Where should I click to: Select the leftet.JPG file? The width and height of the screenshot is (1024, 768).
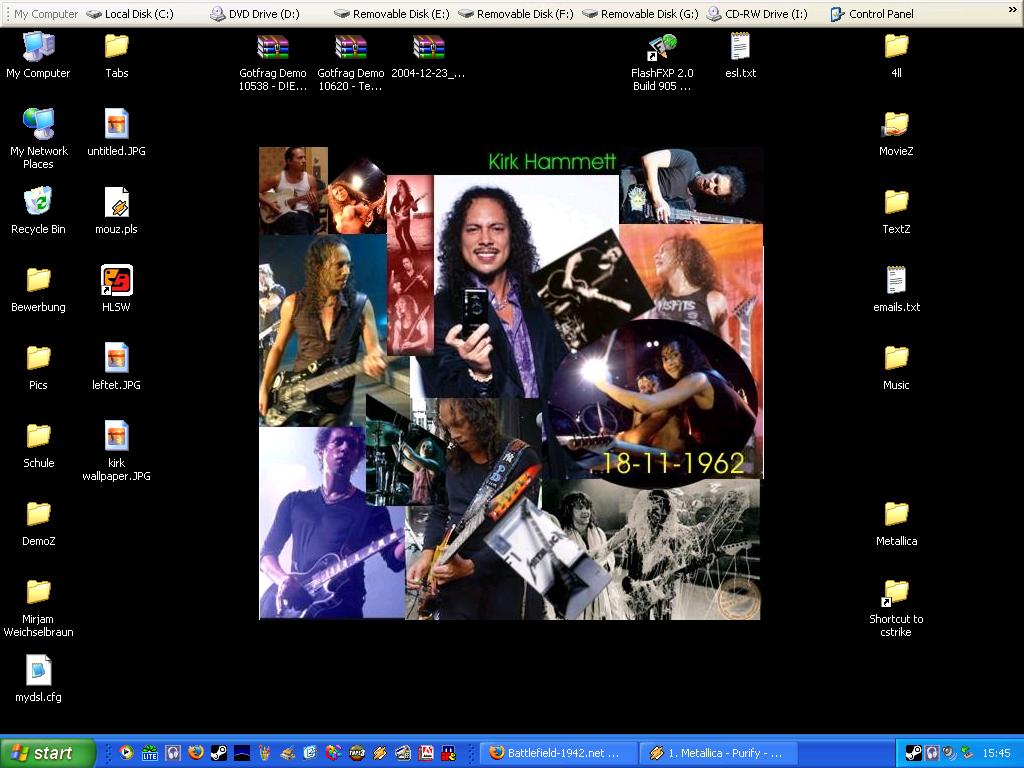116,366
